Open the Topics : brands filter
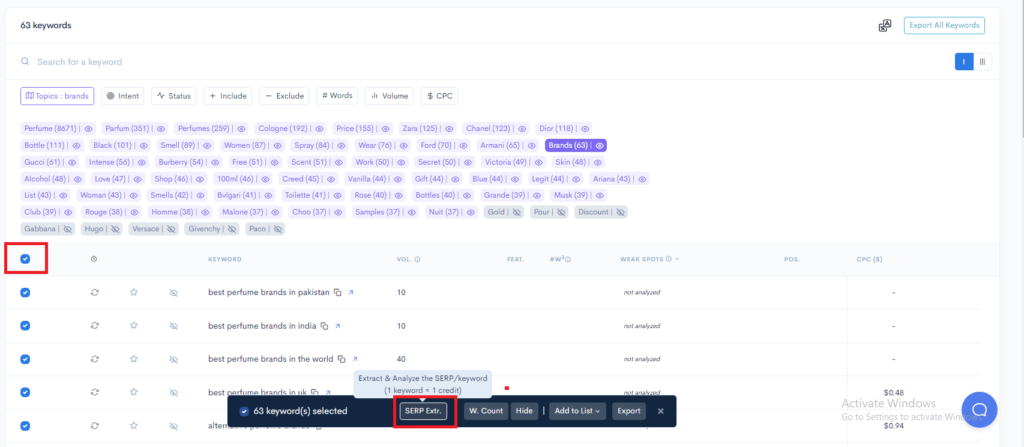The height and width of the screenshot is (447, 1024). click(57, 96)
